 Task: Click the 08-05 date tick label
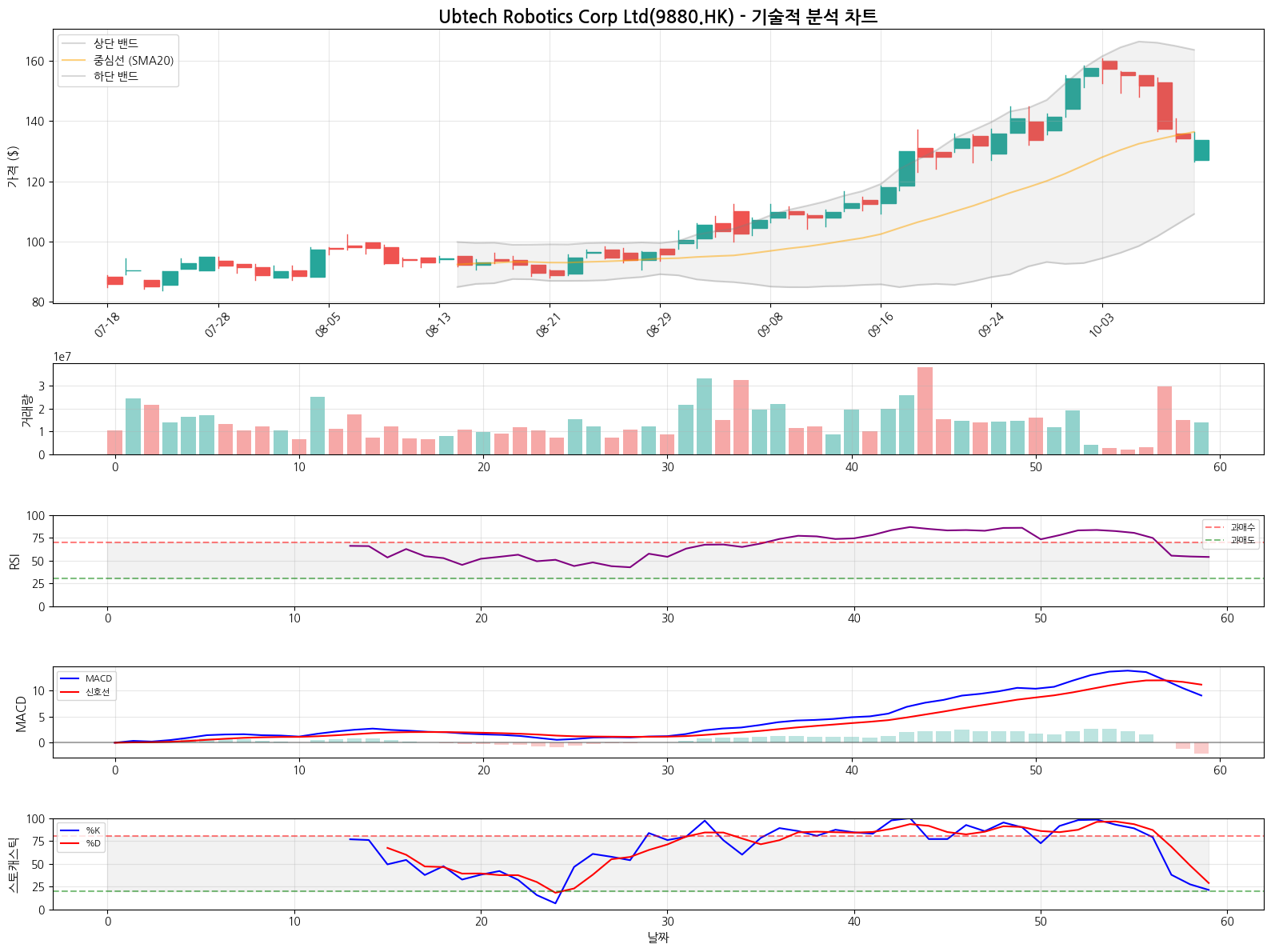pos(328,325)
